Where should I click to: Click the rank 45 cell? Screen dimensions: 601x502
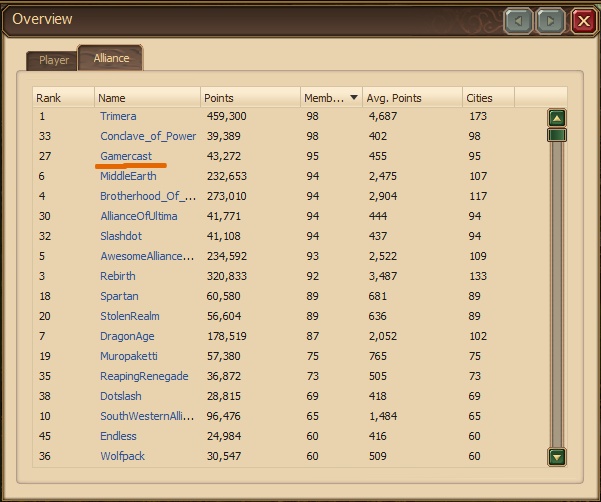(44, 436)
